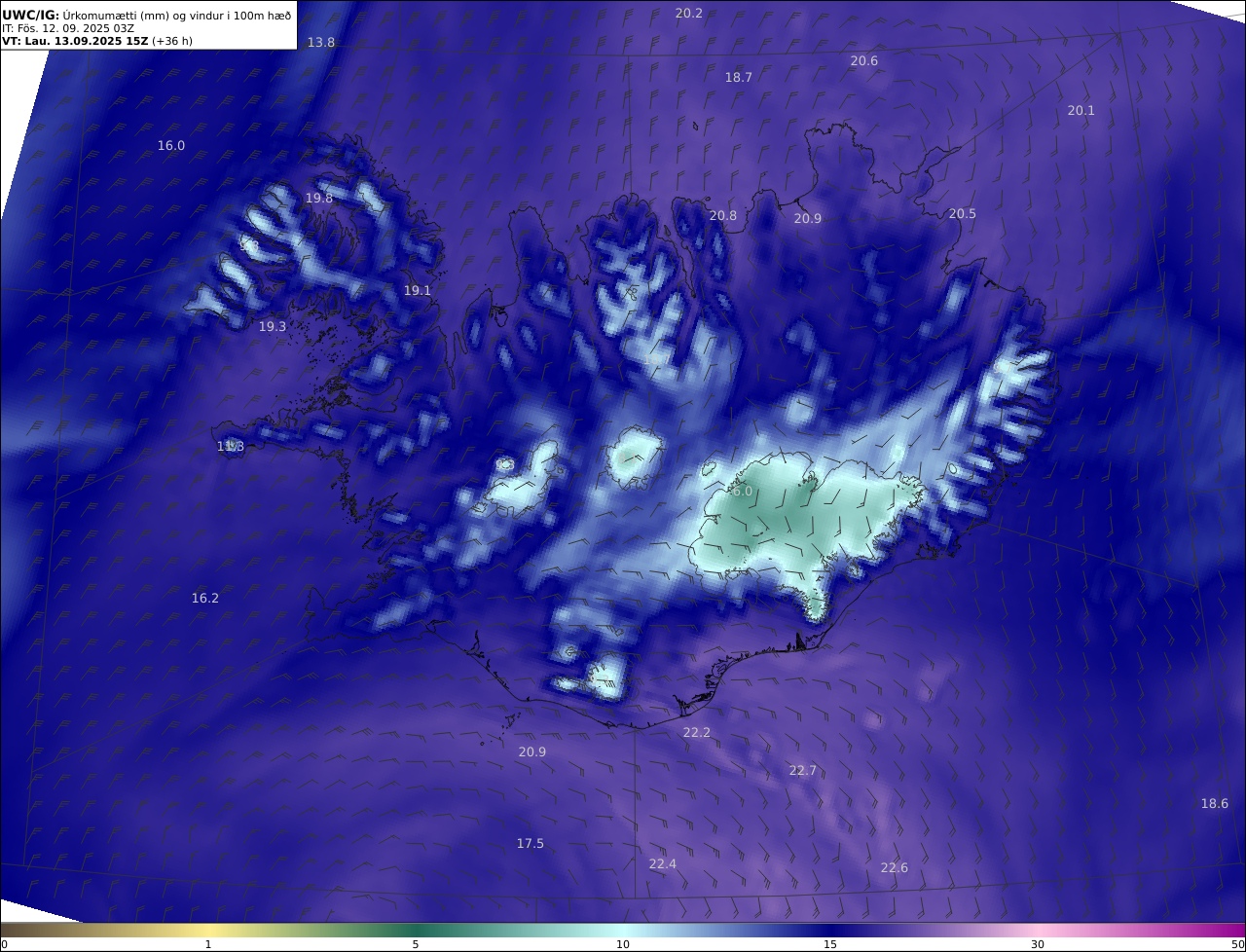Select the 20.2 value label

[x=689, y=14]
